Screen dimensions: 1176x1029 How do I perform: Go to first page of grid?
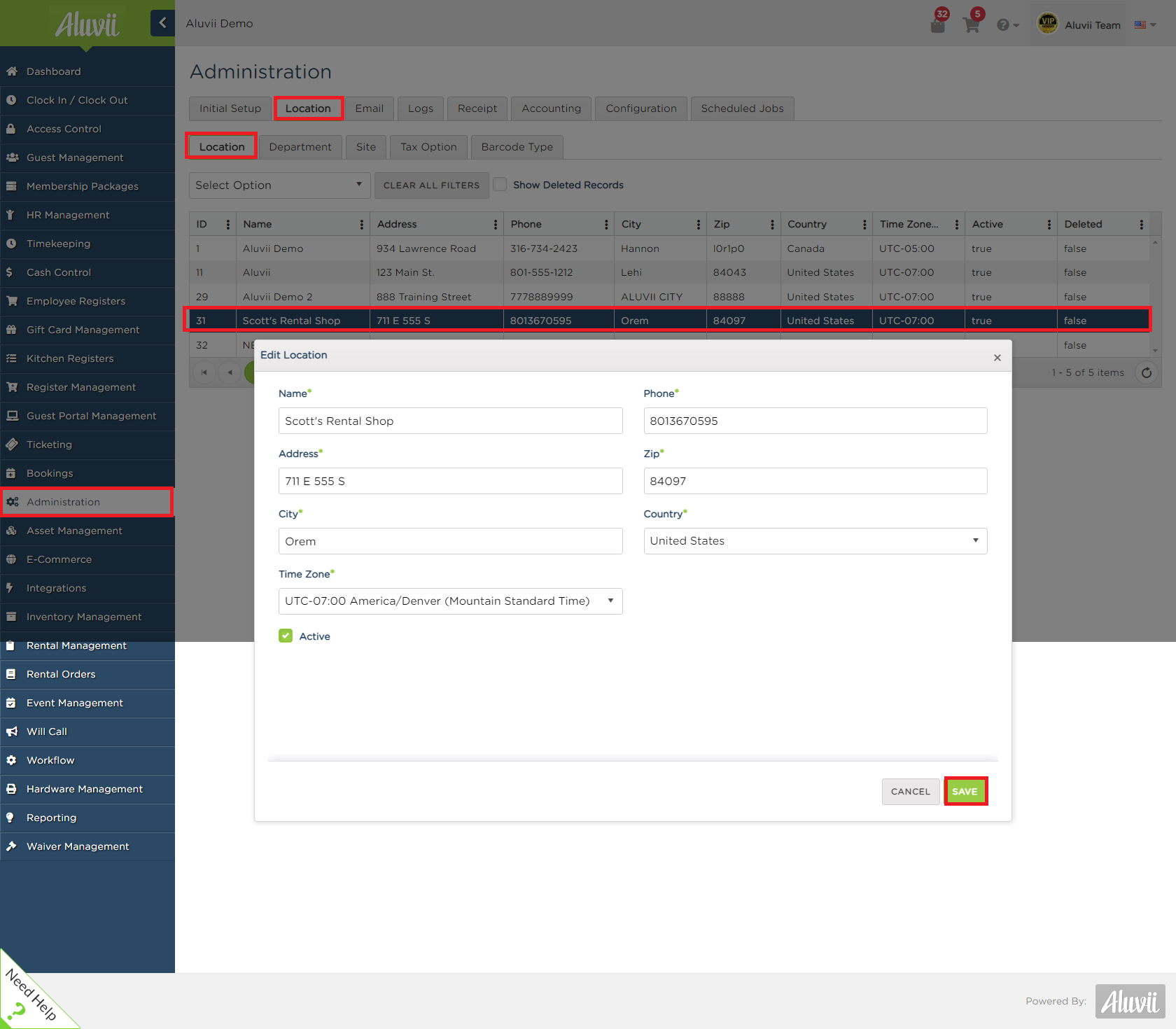coord(204,372)
